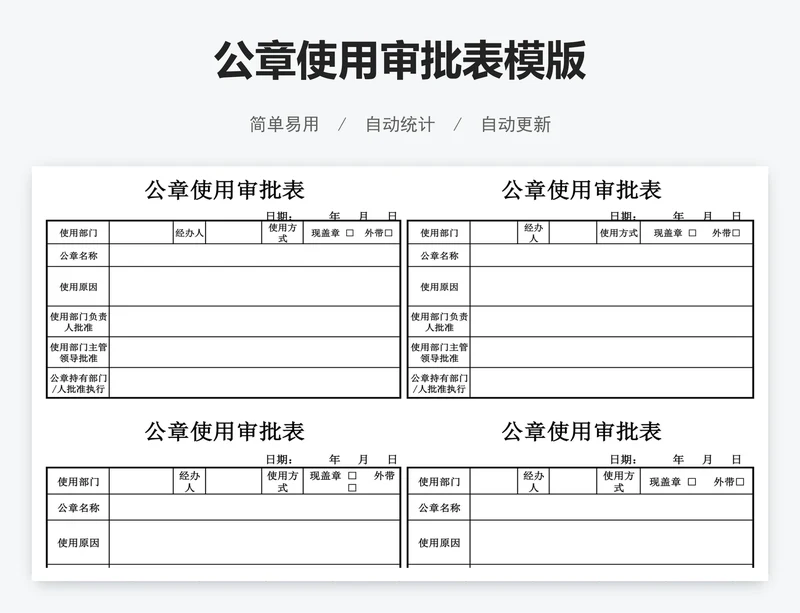
Task: Click 经办人 label in top-left form
Action: pos(189,233)
